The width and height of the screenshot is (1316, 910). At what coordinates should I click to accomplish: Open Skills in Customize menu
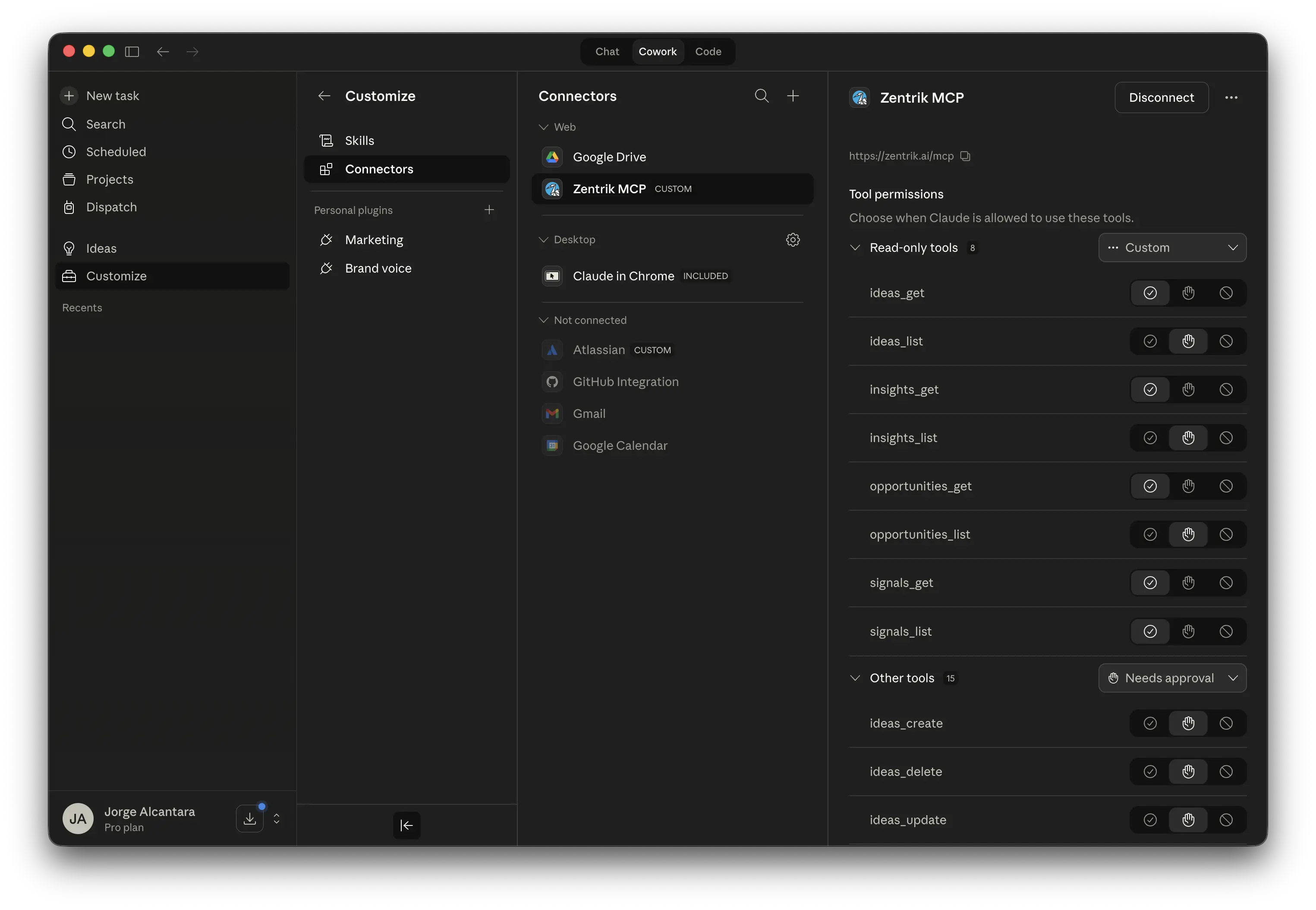coord(359,141)
